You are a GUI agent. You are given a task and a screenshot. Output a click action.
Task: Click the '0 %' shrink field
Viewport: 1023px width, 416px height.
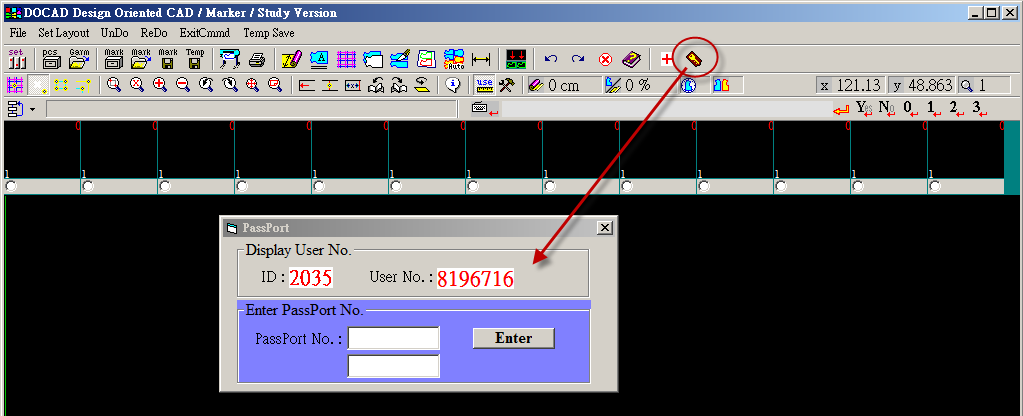click(640, 85)
